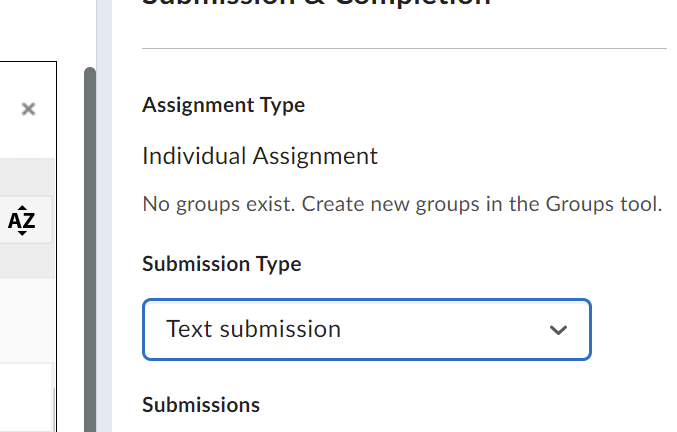Click the "Text submission" selected value text

coord(253,329)
